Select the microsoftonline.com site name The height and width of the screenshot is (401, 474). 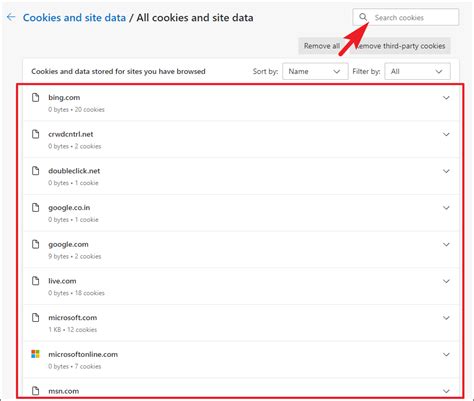tap(83, 354)
